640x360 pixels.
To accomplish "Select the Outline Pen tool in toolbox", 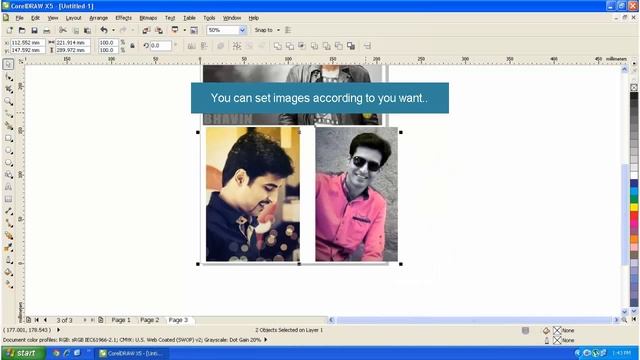I will 8,260.
